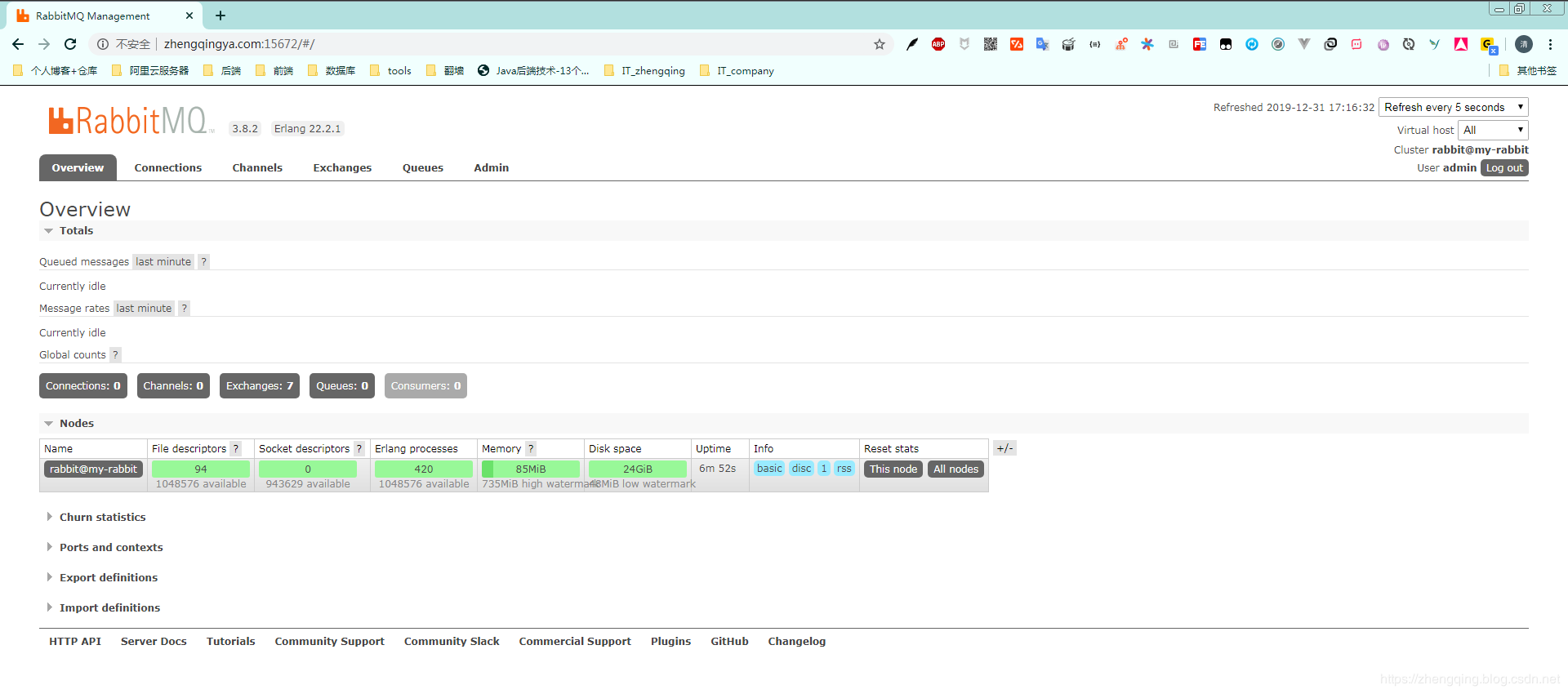The image size is (1568, 694).
Task: Switch to the Channels tab
Action: (257, 168)
